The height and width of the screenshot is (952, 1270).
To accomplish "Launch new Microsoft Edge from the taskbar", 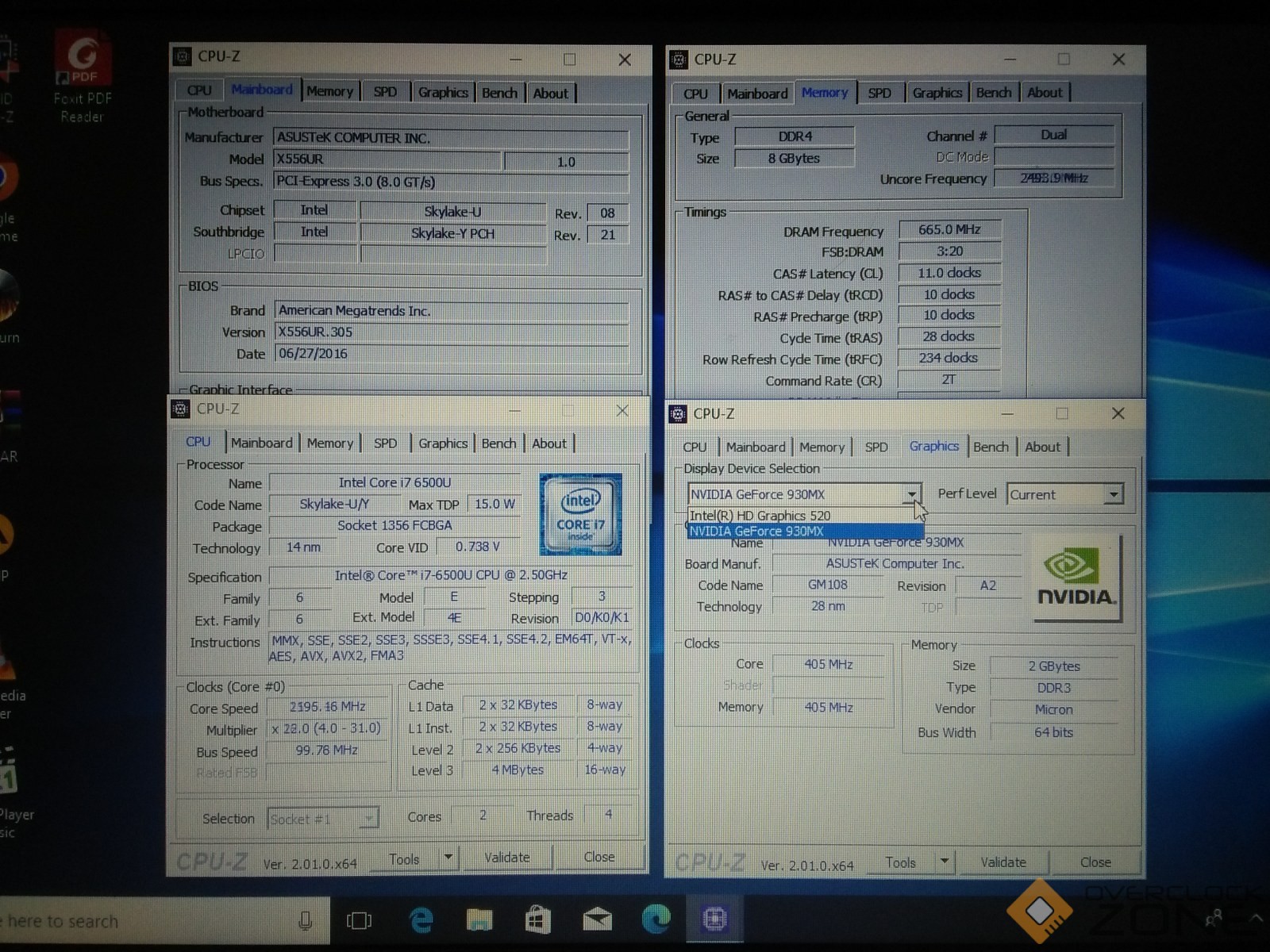I will click(656, 919).
